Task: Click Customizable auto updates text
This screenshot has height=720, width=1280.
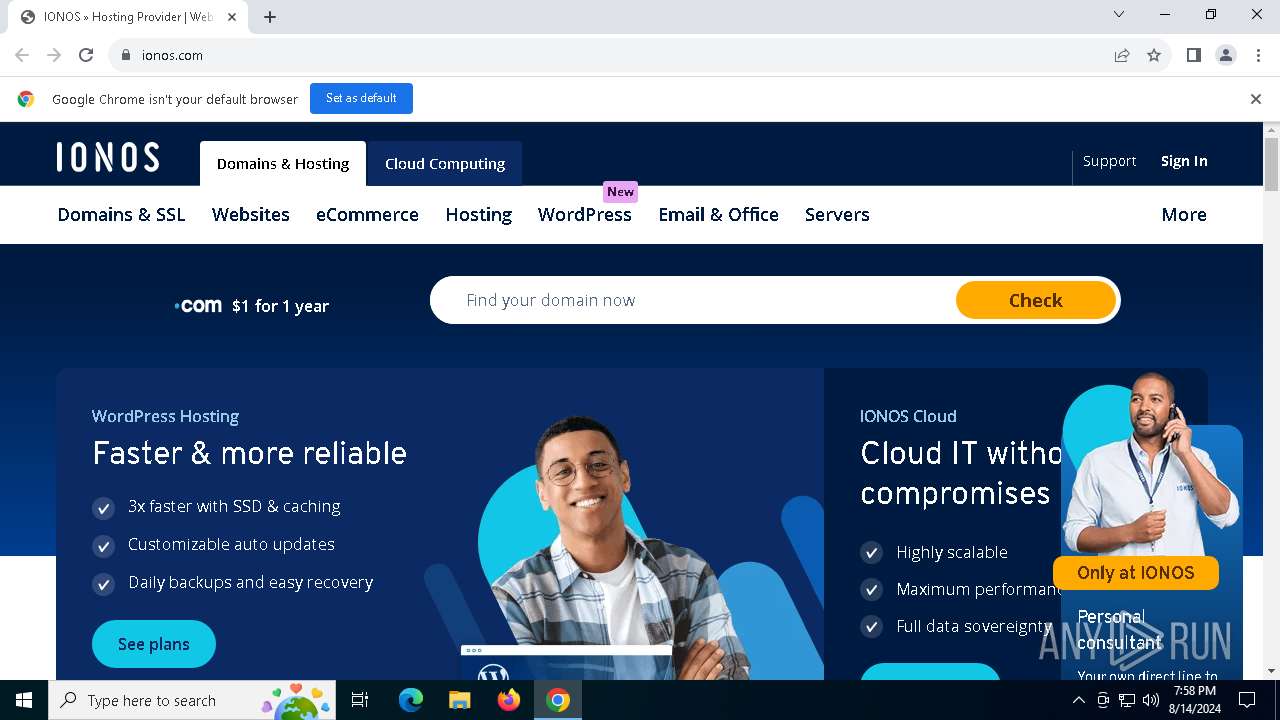Action: [x=231, y=544]
